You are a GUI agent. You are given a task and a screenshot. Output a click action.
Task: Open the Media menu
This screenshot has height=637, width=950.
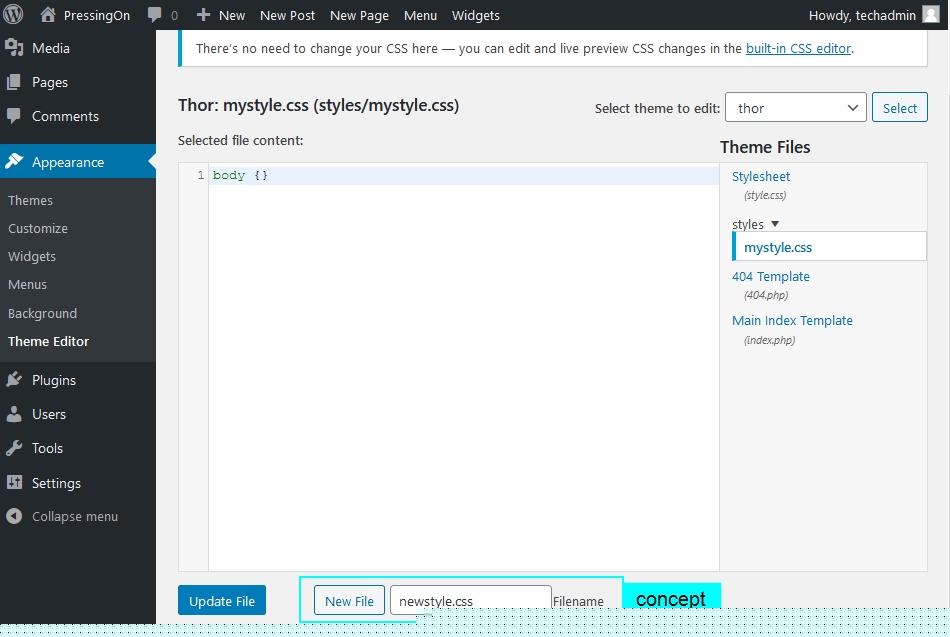[x=51, y=48]
